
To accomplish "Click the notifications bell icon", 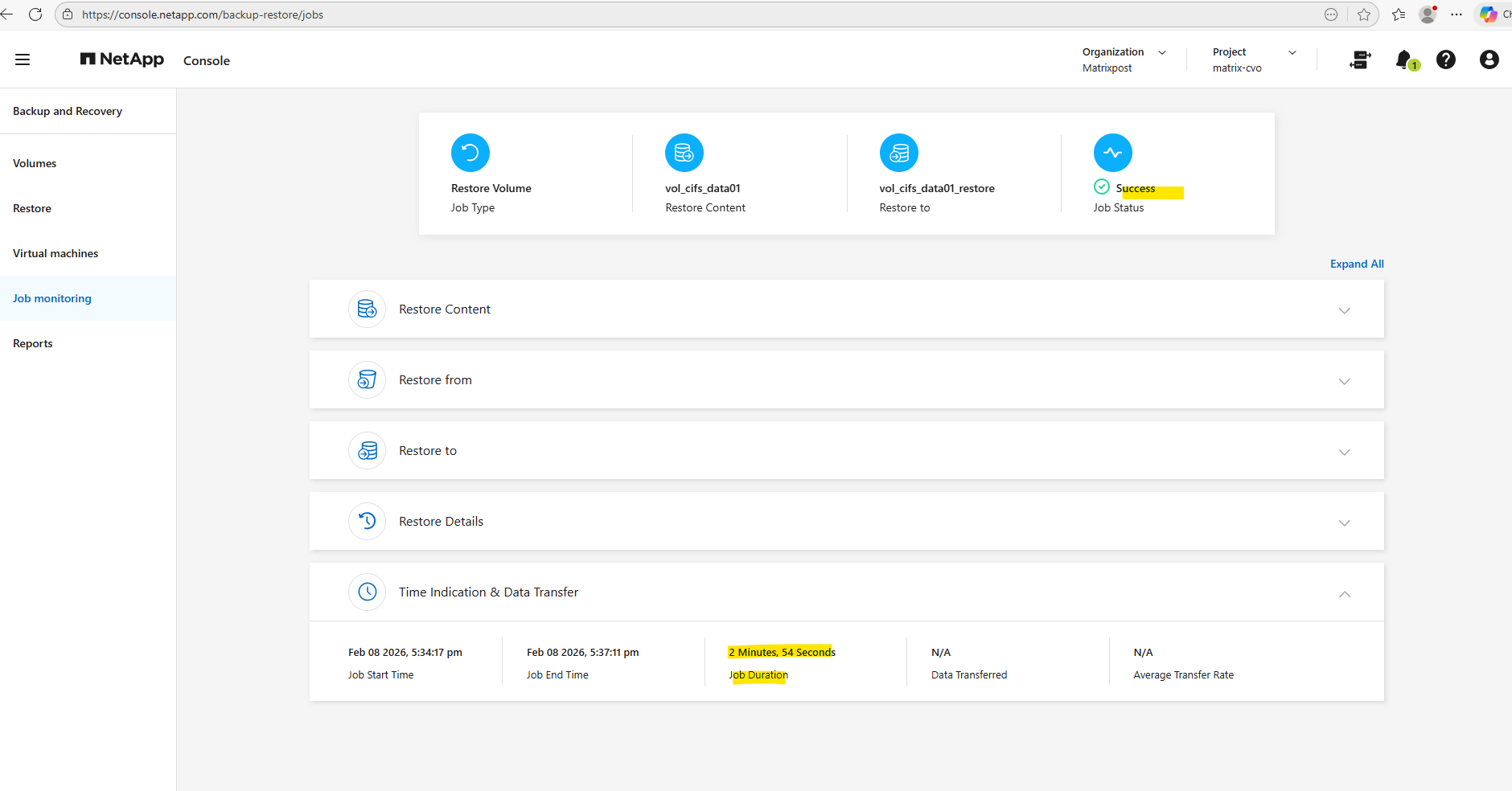I will click(1404, 59).
